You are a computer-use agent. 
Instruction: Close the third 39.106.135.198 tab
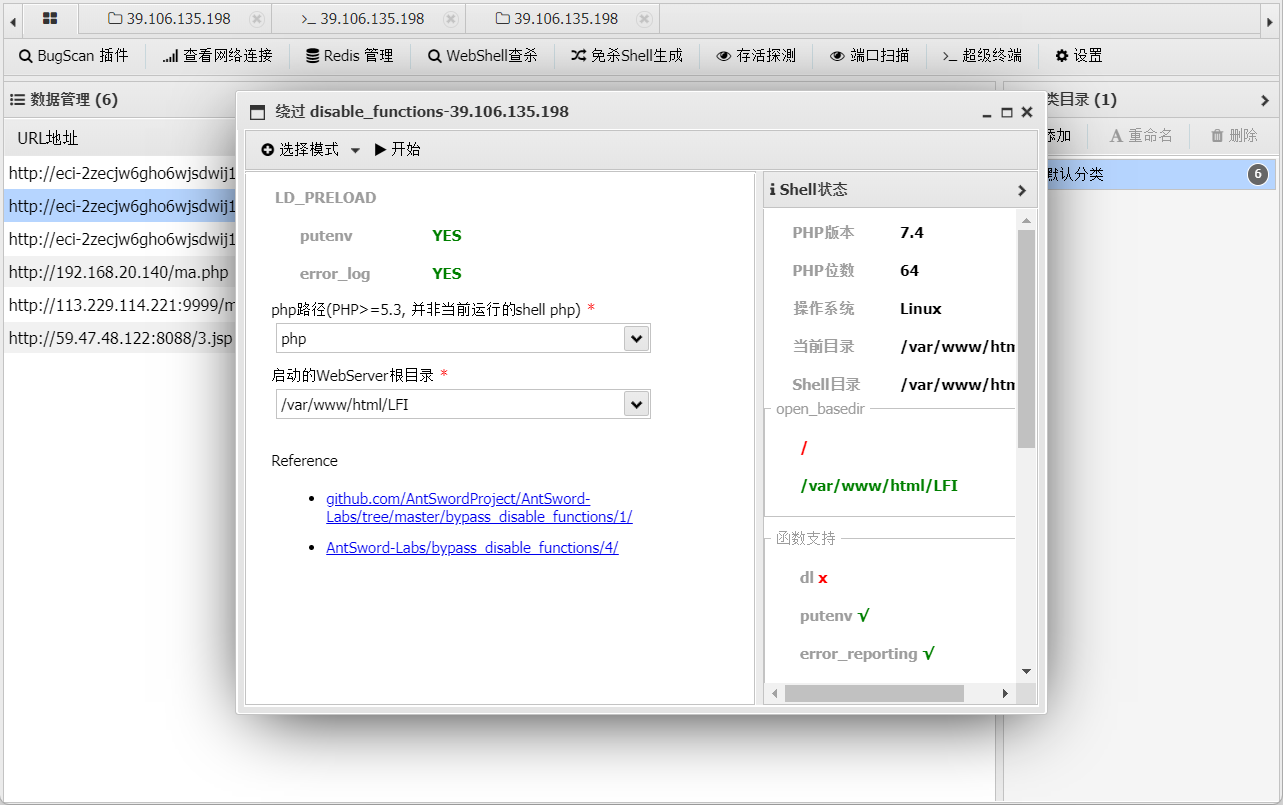[645, 19]
